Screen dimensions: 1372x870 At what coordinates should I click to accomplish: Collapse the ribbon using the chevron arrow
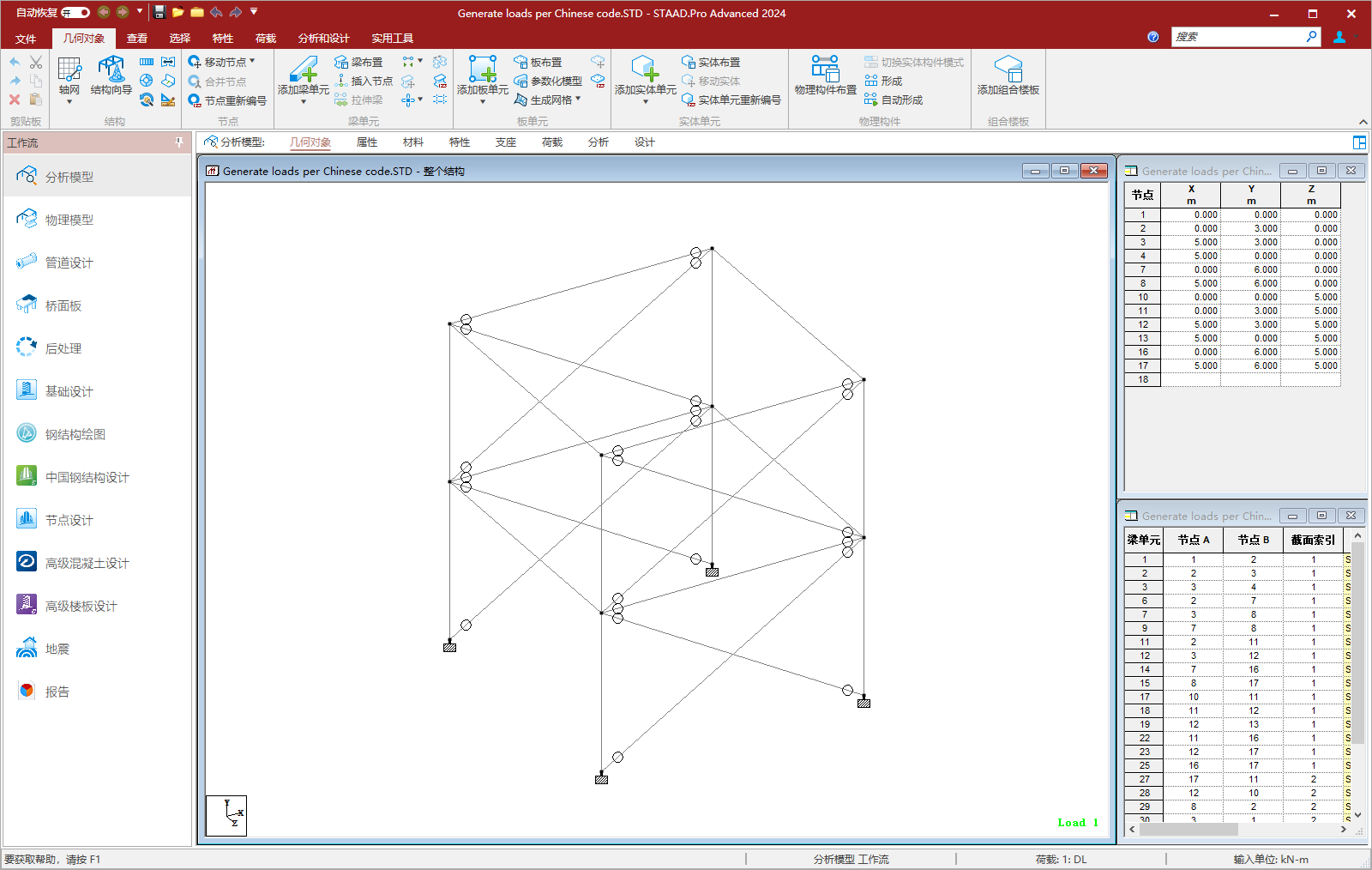tap(1363, 122)
